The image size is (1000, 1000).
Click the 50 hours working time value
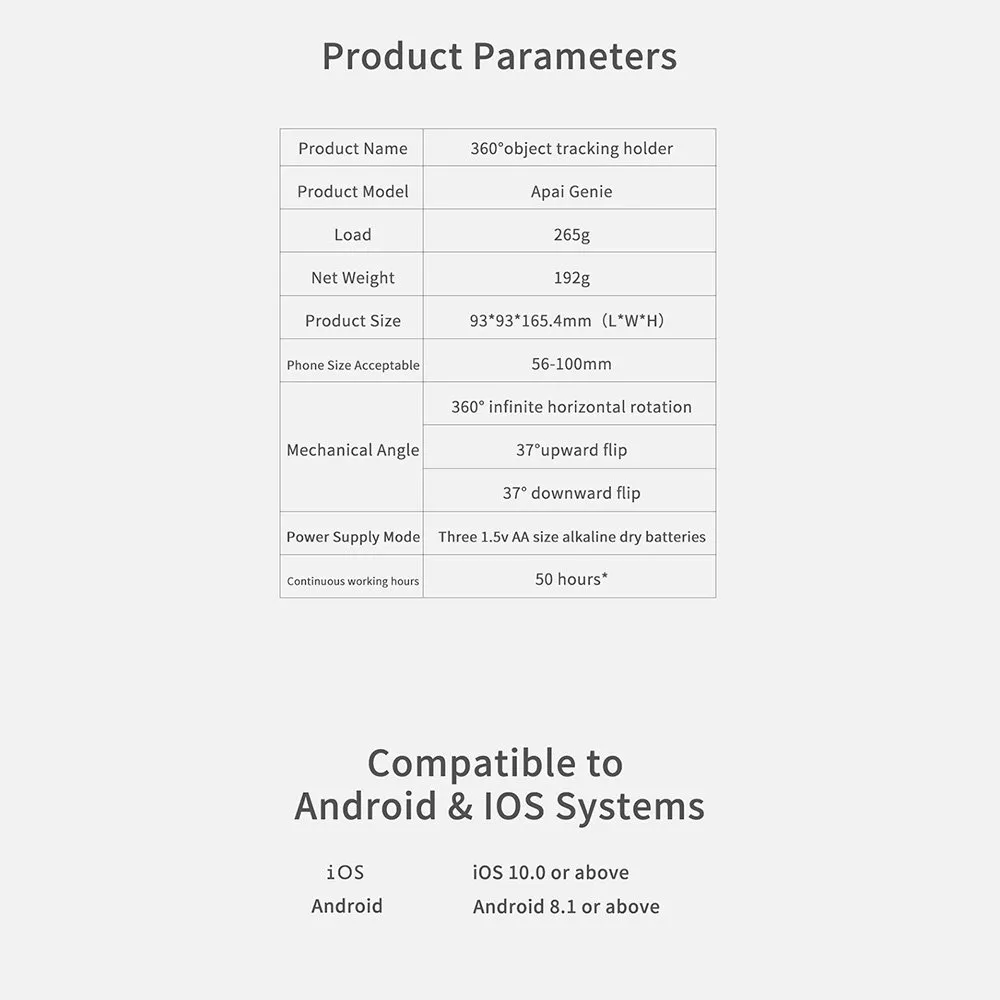[x=571, y=579]
